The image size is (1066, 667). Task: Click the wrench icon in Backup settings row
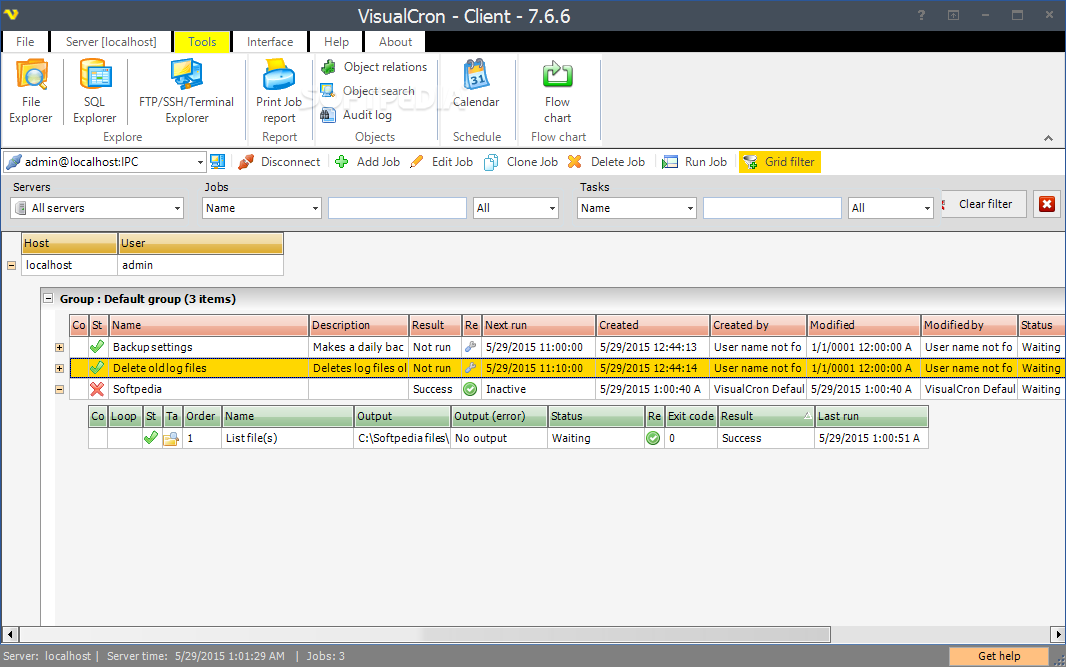pyautogui.click(x=470, y=347)
